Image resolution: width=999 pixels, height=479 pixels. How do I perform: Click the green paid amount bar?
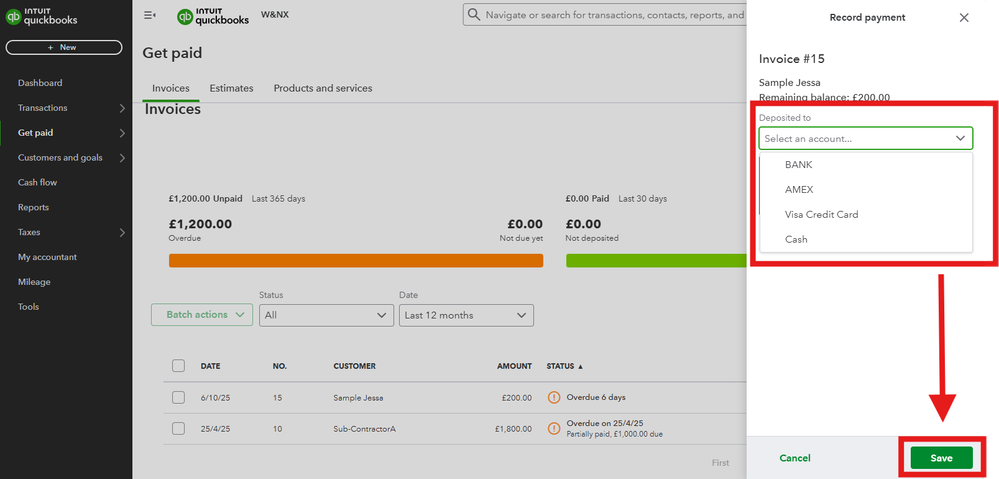656,261
